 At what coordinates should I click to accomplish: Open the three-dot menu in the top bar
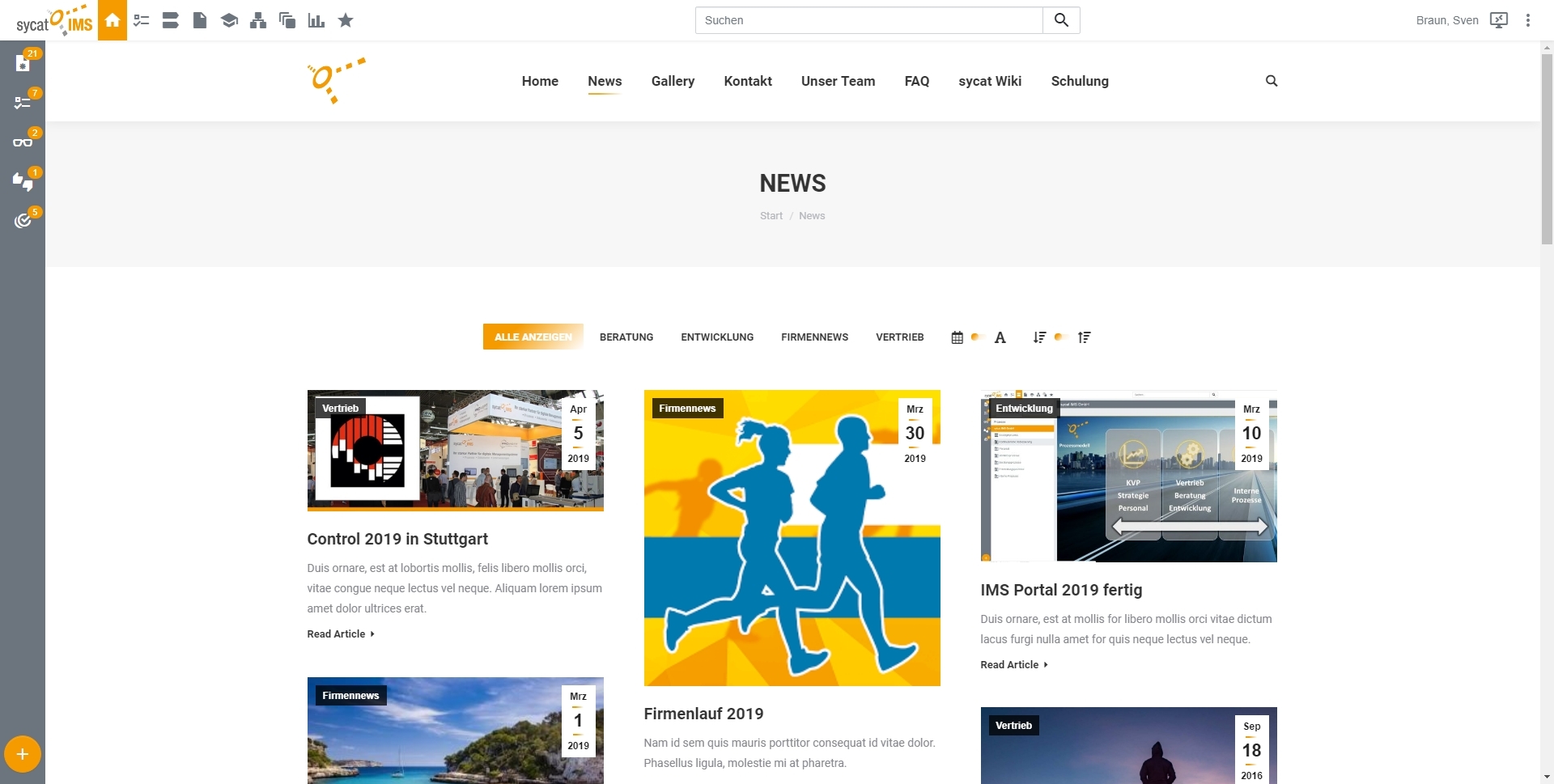(x=1528, y=20)
